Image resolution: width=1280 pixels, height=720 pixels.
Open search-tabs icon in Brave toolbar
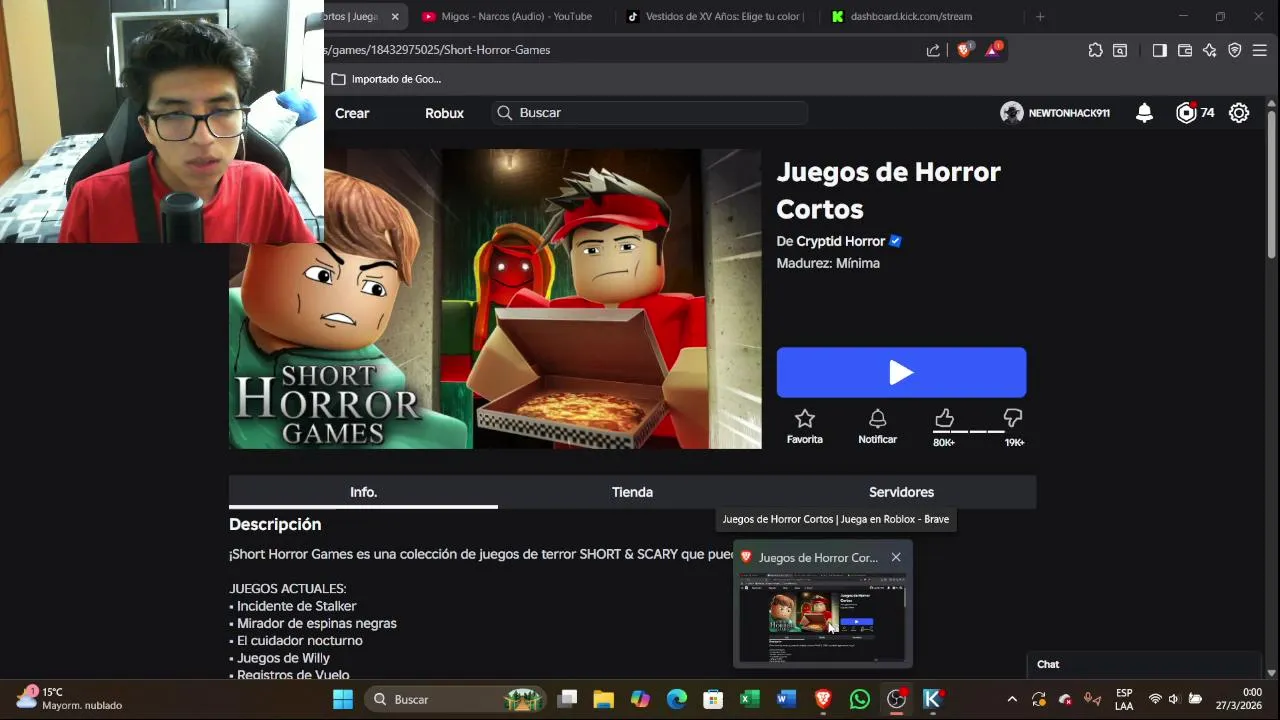tap(1120, 50)
